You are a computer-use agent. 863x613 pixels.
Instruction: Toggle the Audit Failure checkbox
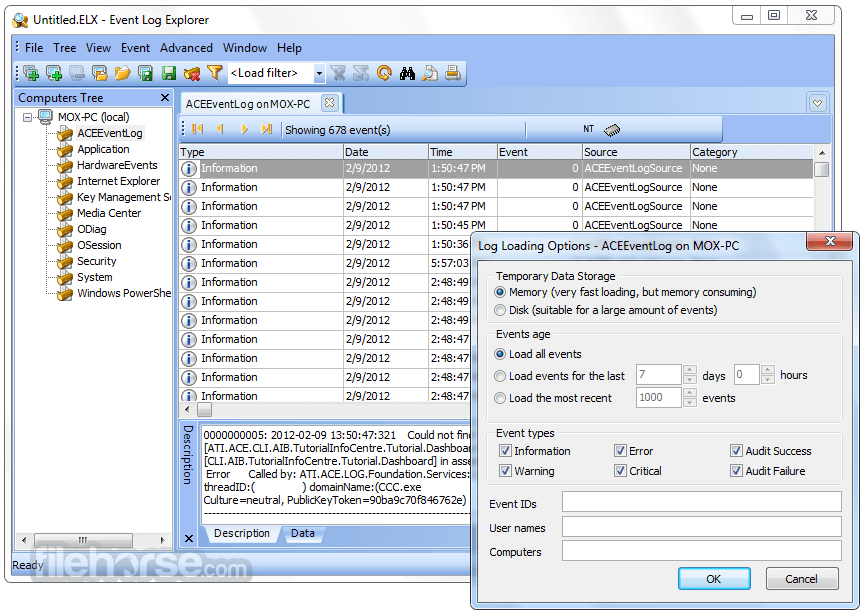coord(736,471)
